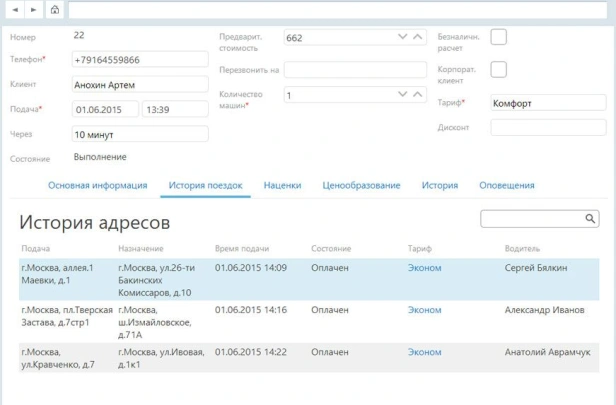Click the Дисконт input field
The height and width of the screenshot is (405, 616).
pyautogui.click(x=547, y=128)
